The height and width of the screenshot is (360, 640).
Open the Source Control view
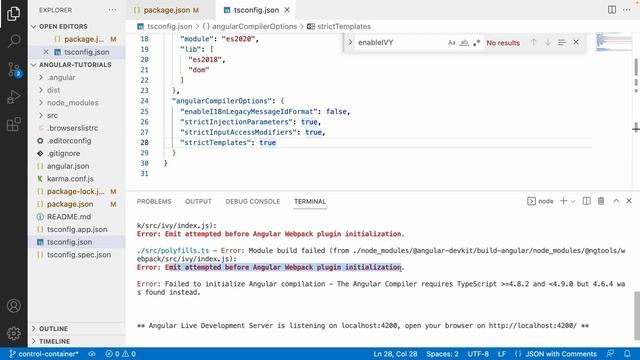tap(14, 70)
